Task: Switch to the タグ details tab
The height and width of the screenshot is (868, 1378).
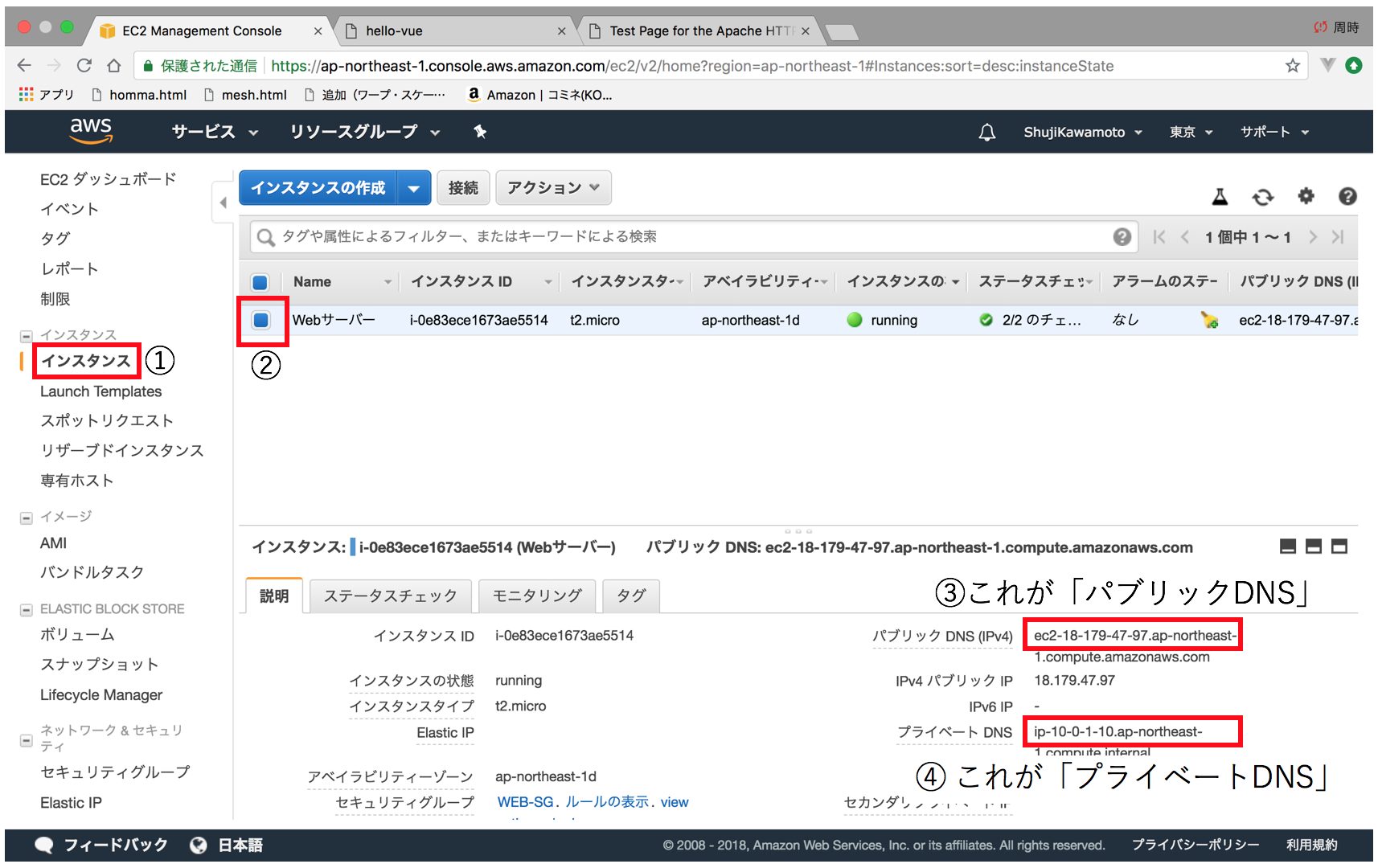Action: (x=631, y=596)
